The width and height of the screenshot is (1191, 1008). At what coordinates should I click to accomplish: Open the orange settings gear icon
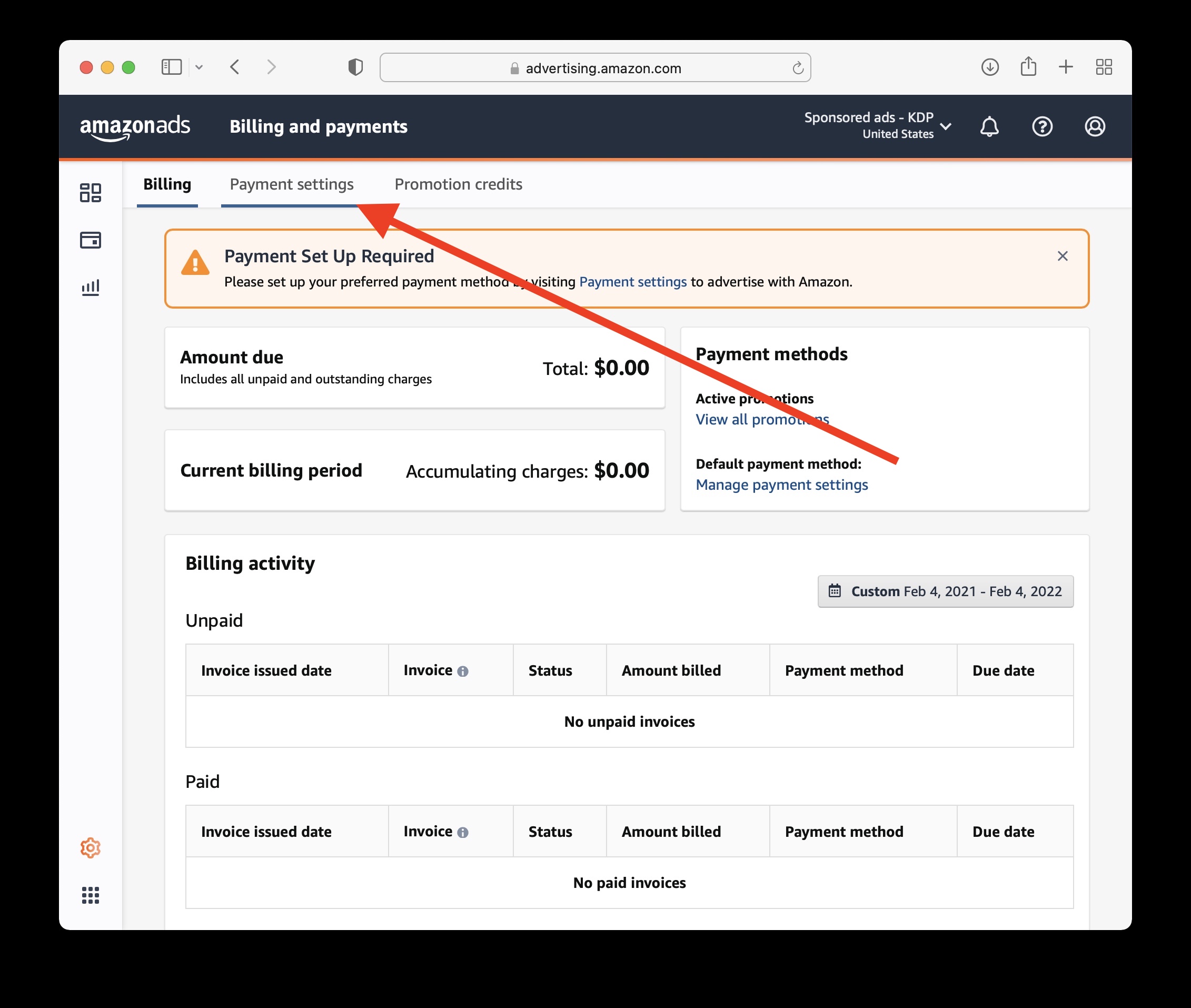pos(90,848)
